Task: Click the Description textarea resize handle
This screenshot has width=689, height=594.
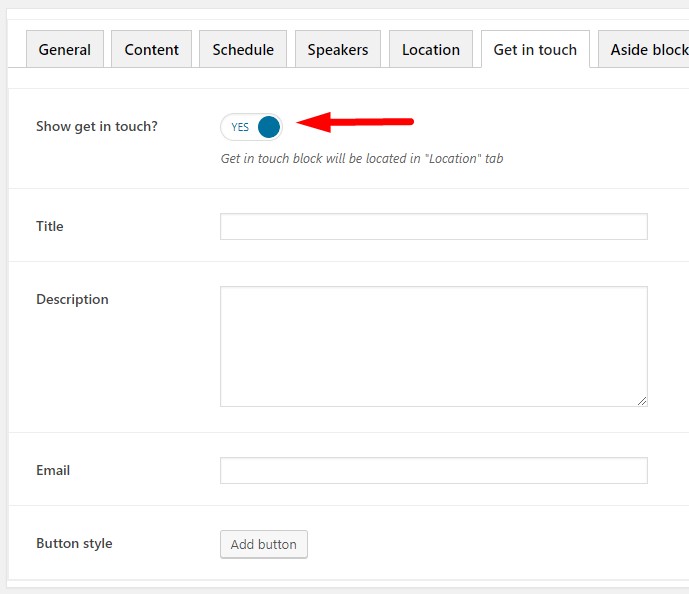Action: pyautogui.click(x=642, y=401)
